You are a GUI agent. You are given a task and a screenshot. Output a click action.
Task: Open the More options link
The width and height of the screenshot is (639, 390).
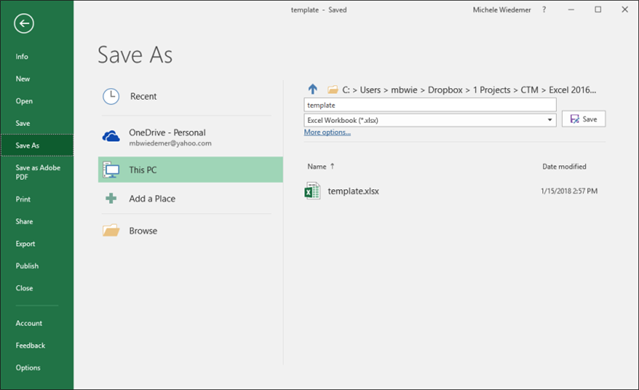pyautogui.click(x=327, y=132)
